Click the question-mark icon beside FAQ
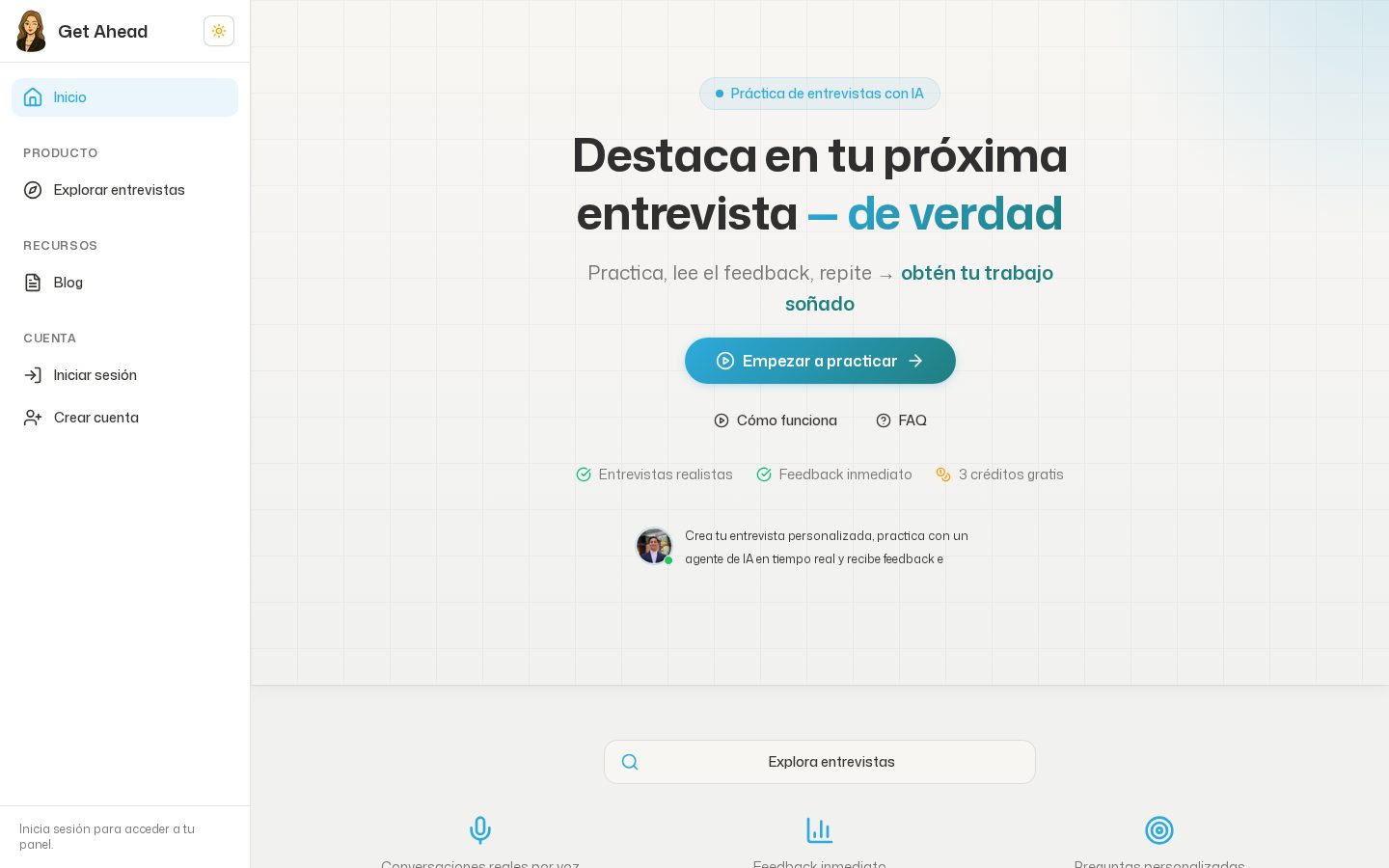This screenshot has width=1389, height=868. pyautogui.click(x=884, y=420)
